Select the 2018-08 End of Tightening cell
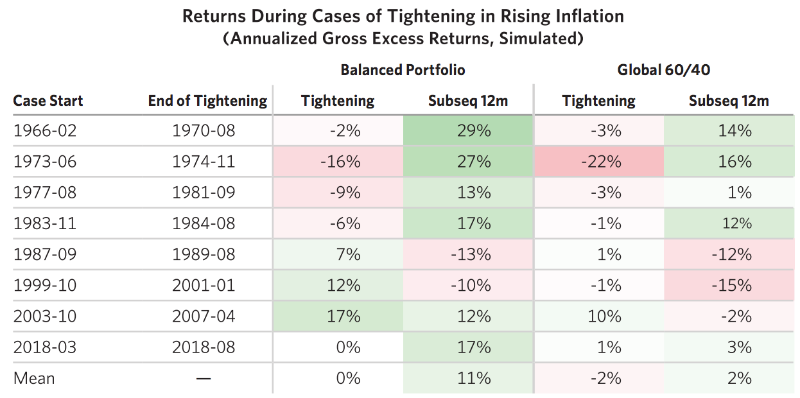Image resolution: width=800 pixels, height=398 pixels. 204,347
